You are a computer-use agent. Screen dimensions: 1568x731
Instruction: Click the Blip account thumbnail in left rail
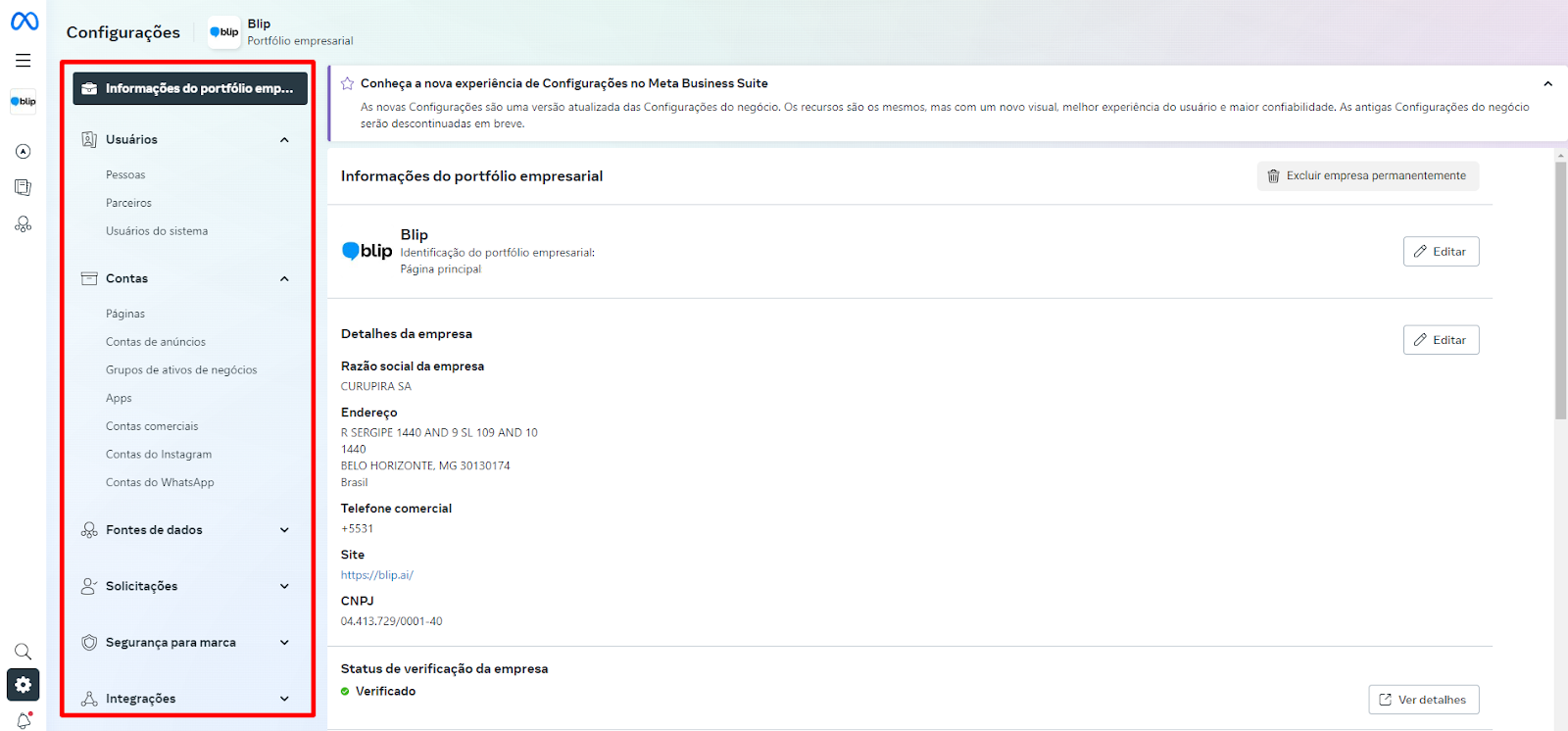23,102
